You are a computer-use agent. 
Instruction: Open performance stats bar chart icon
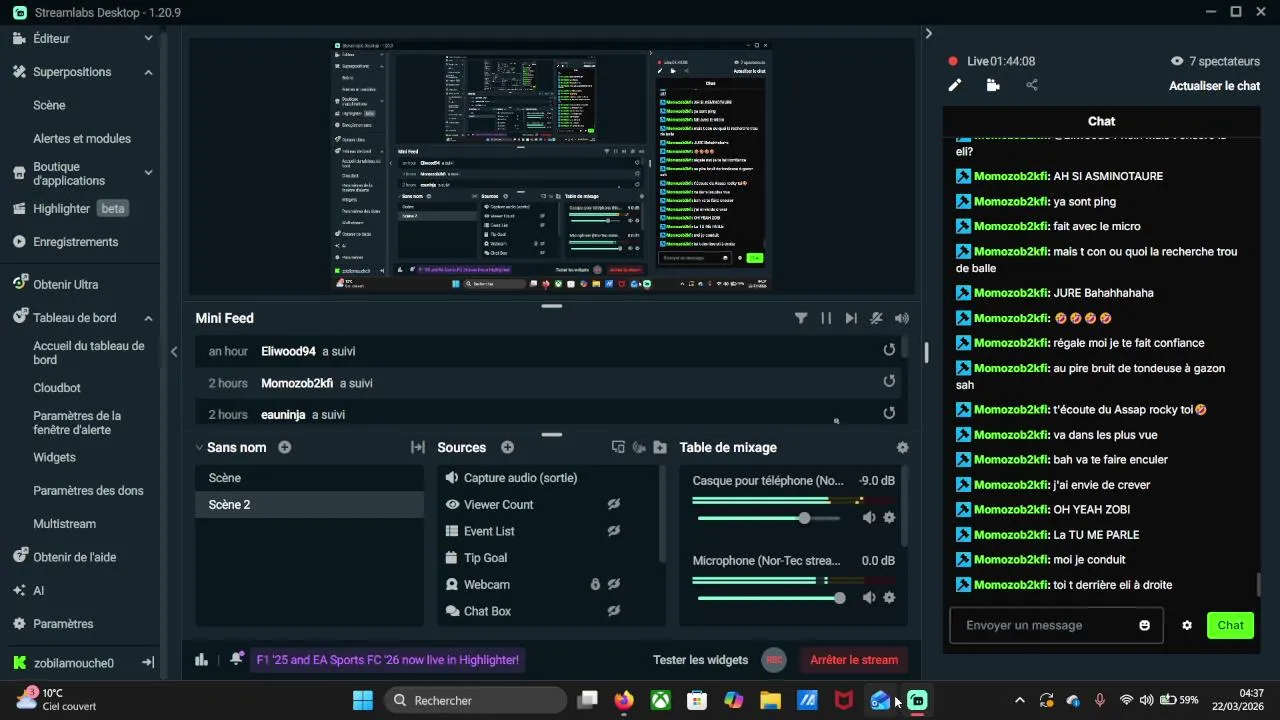[x=201, y=660]
